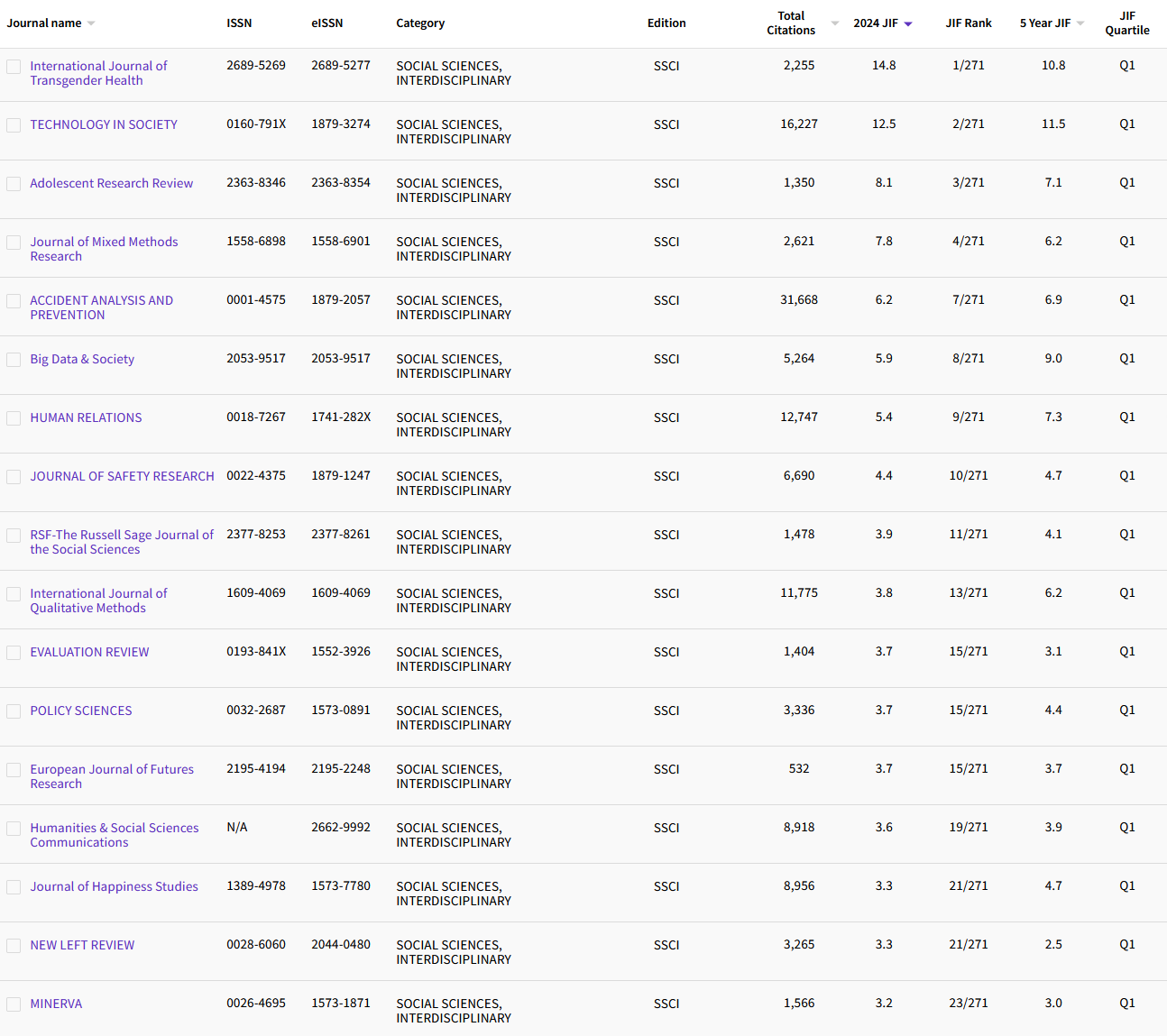Click the JIF Rank column header

pyautogui.click(x=968, y=23)
